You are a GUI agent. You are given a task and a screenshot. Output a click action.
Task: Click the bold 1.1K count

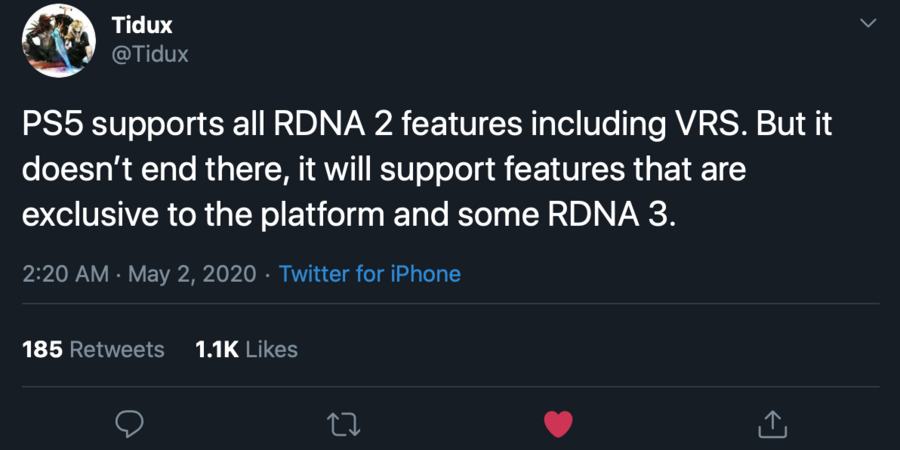(217, 349)
